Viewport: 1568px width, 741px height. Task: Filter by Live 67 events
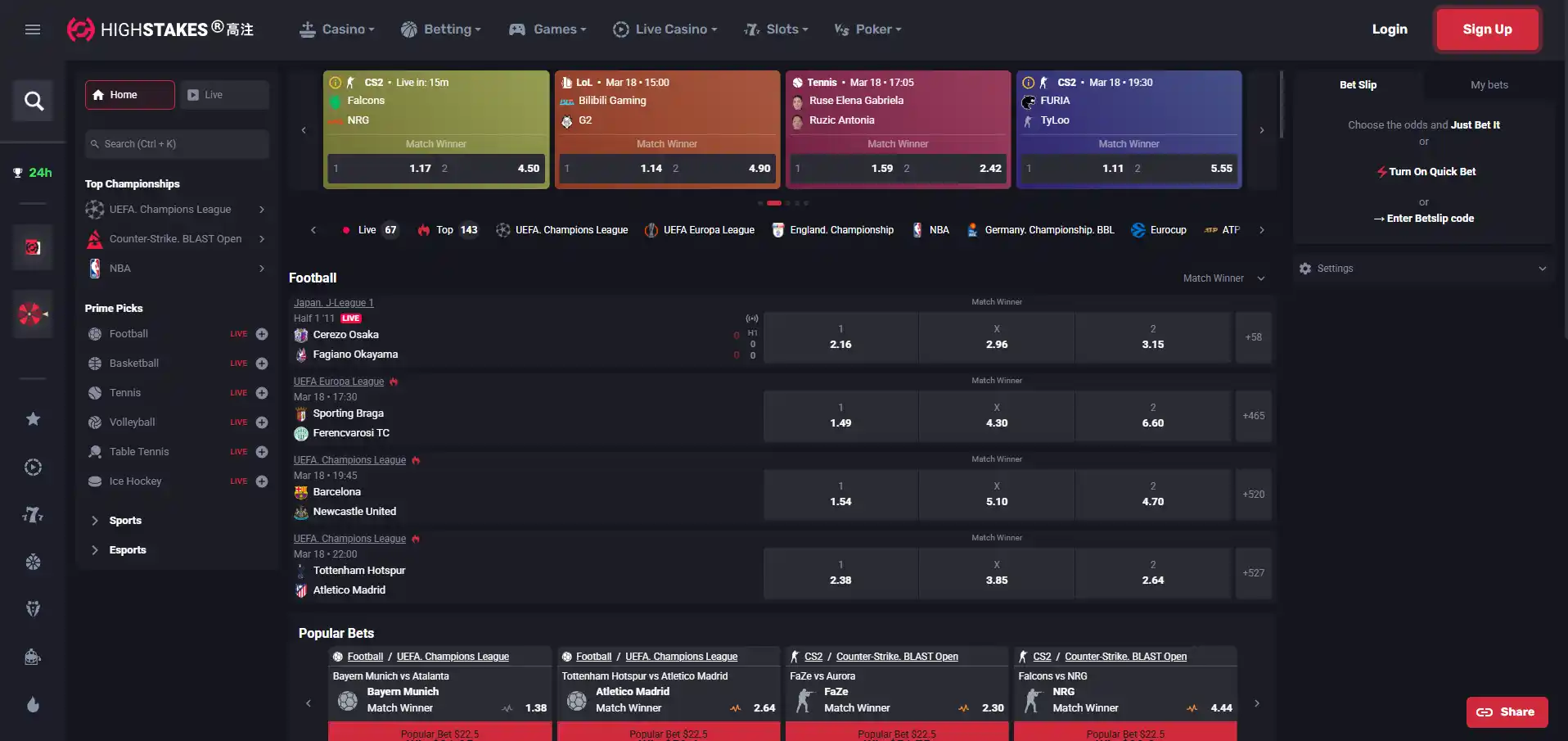(369, 230)
